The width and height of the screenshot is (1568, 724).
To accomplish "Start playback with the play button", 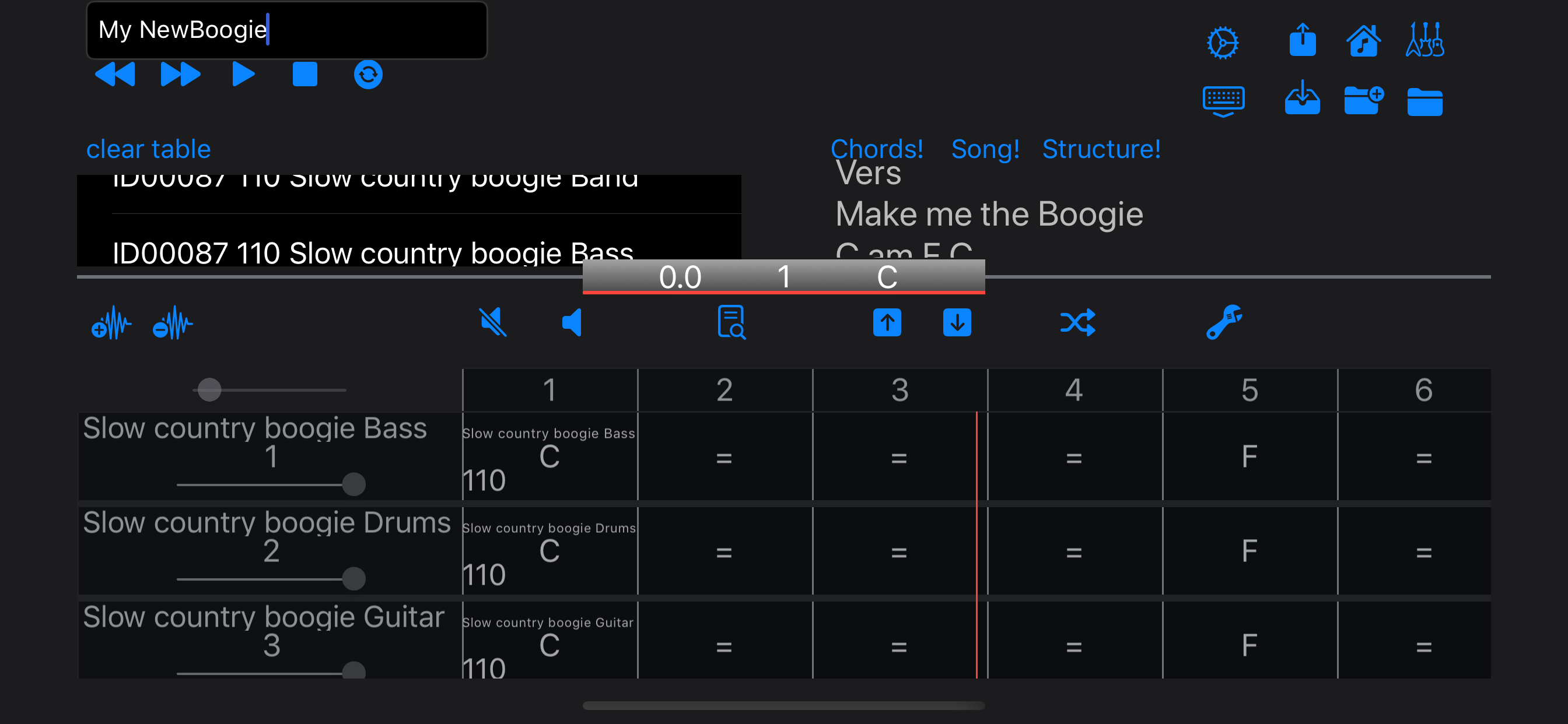I will coord(243,74).
